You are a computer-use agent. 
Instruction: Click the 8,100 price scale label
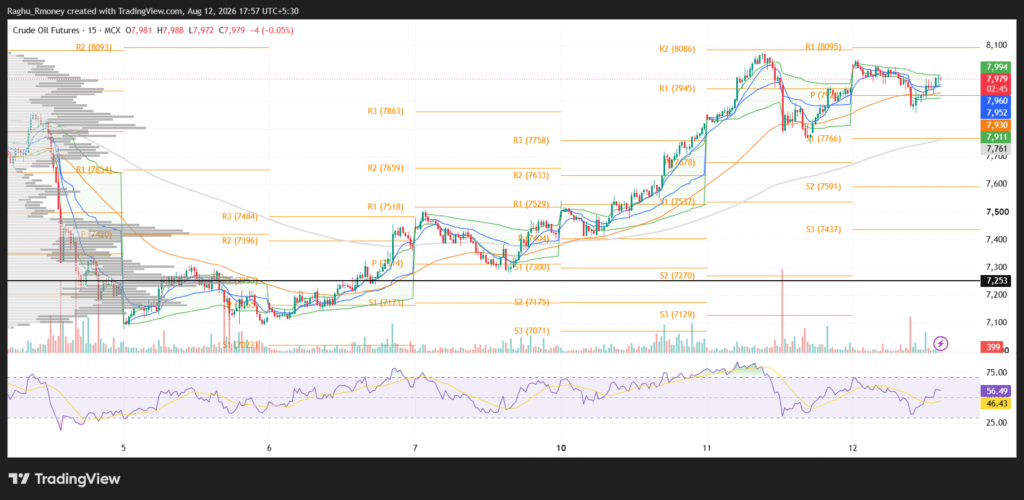pyautogui.click(x=997, y=45)
